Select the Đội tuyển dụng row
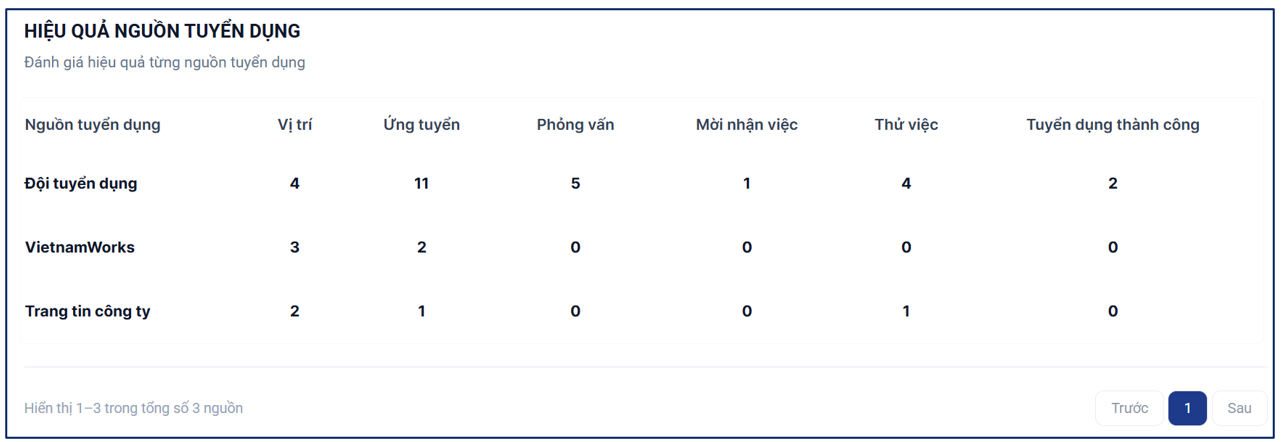This screenshot has width=1282, height=442. click(640, 184)
